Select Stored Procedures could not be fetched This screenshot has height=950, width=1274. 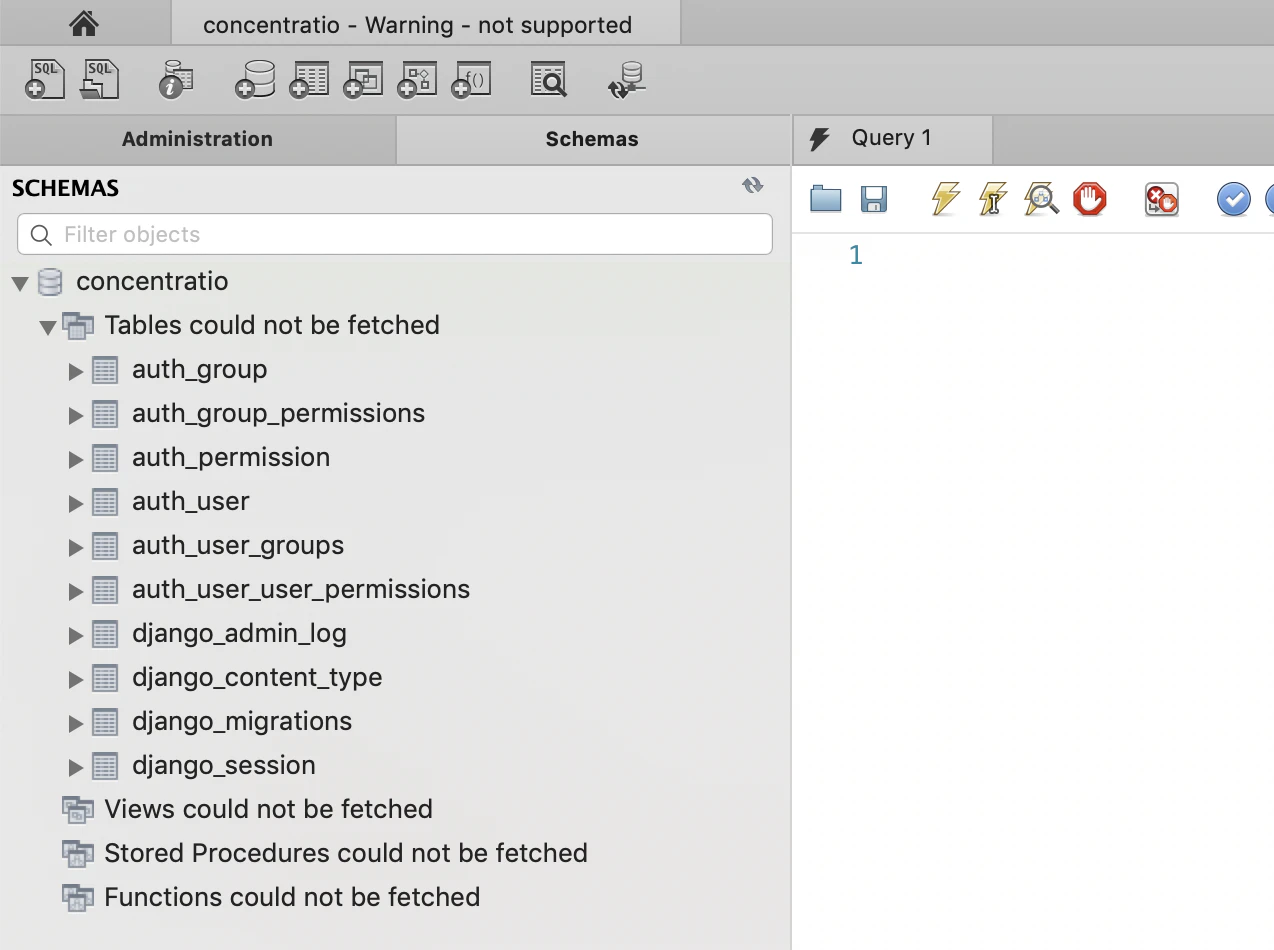346,853
